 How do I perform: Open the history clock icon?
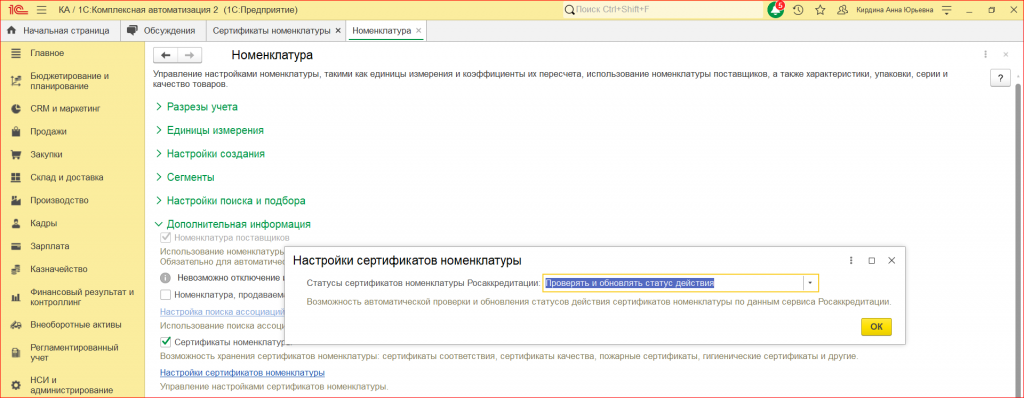pos(798,10)
